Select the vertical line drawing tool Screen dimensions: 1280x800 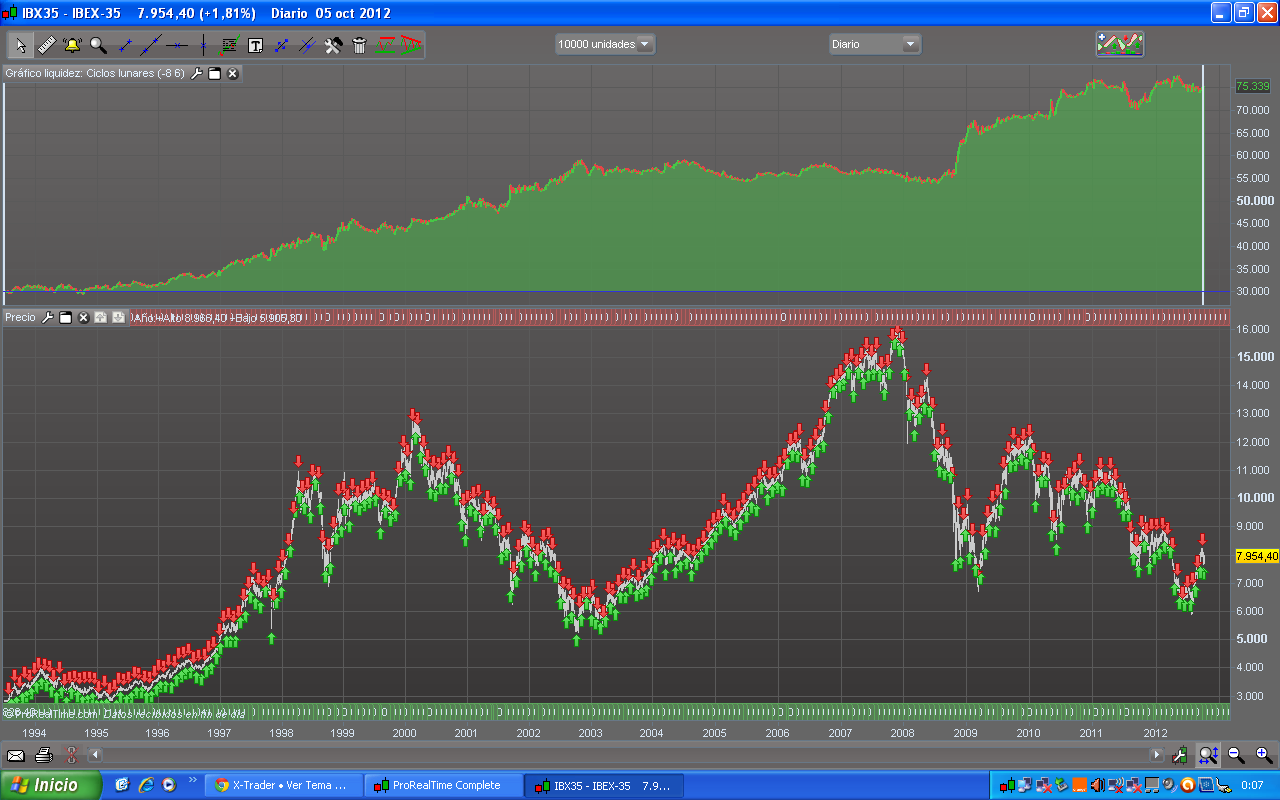[x=203, y=45]
